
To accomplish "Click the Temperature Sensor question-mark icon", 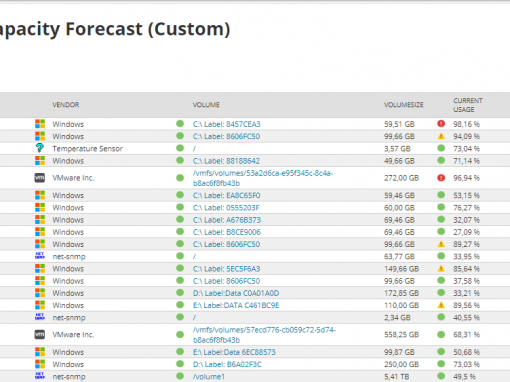I will [x=40, y=148].
